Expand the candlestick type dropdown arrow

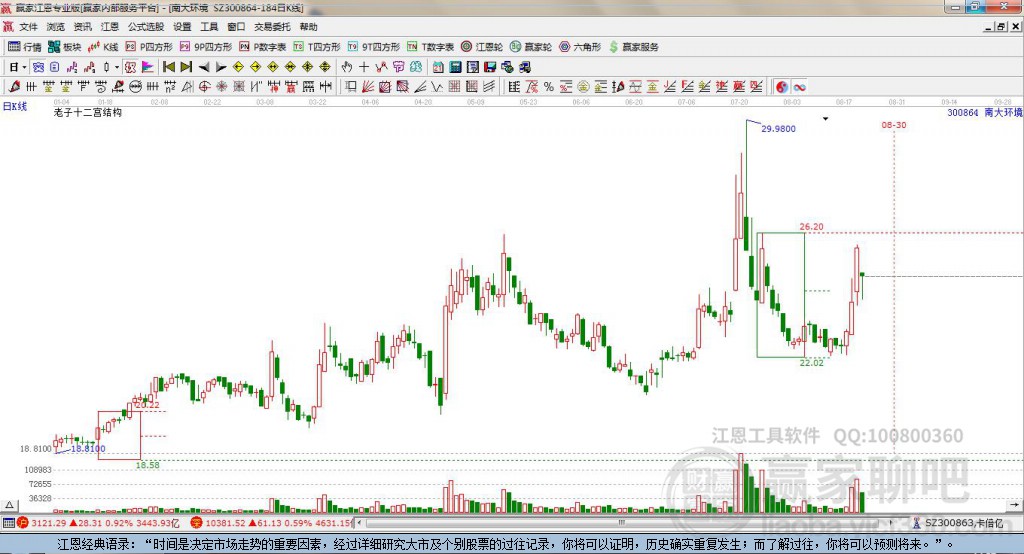pyautogui.click(x=117, y=67)
